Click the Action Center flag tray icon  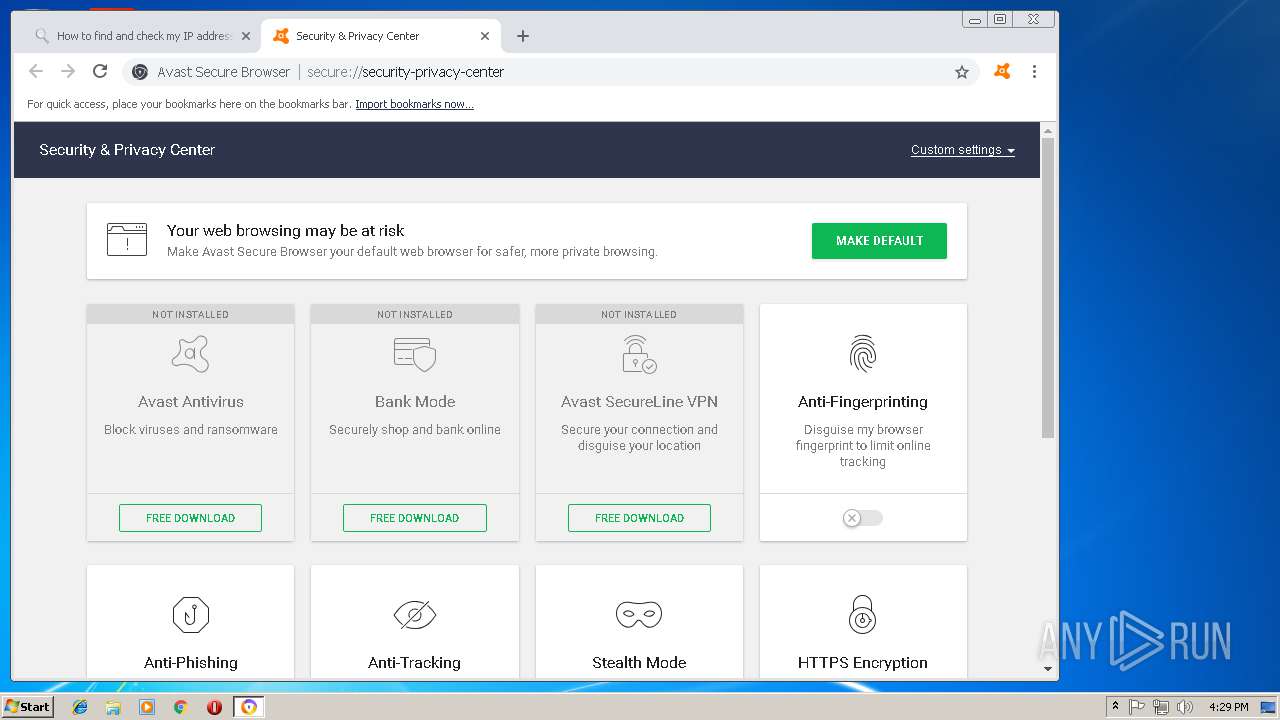pyautogui.click(x=1138, y=707)
